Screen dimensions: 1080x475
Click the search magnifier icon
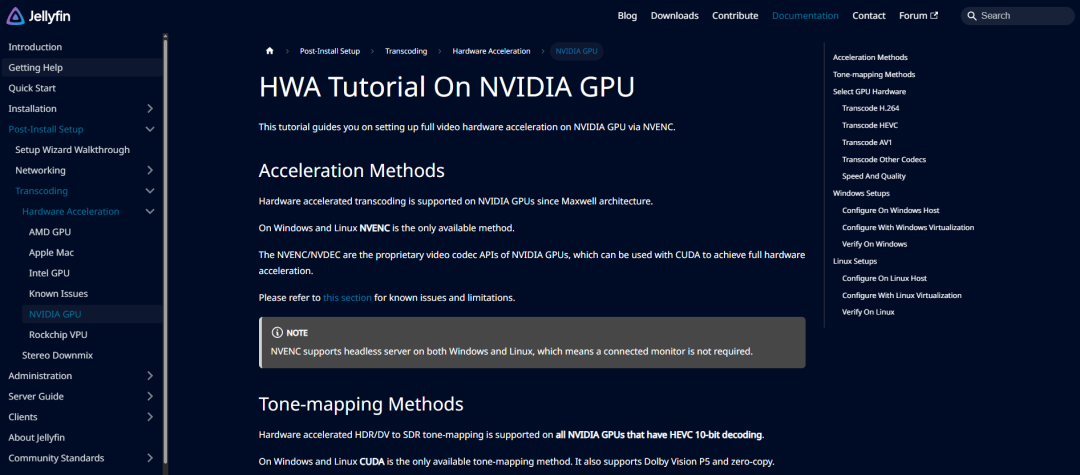pos(972,16)
